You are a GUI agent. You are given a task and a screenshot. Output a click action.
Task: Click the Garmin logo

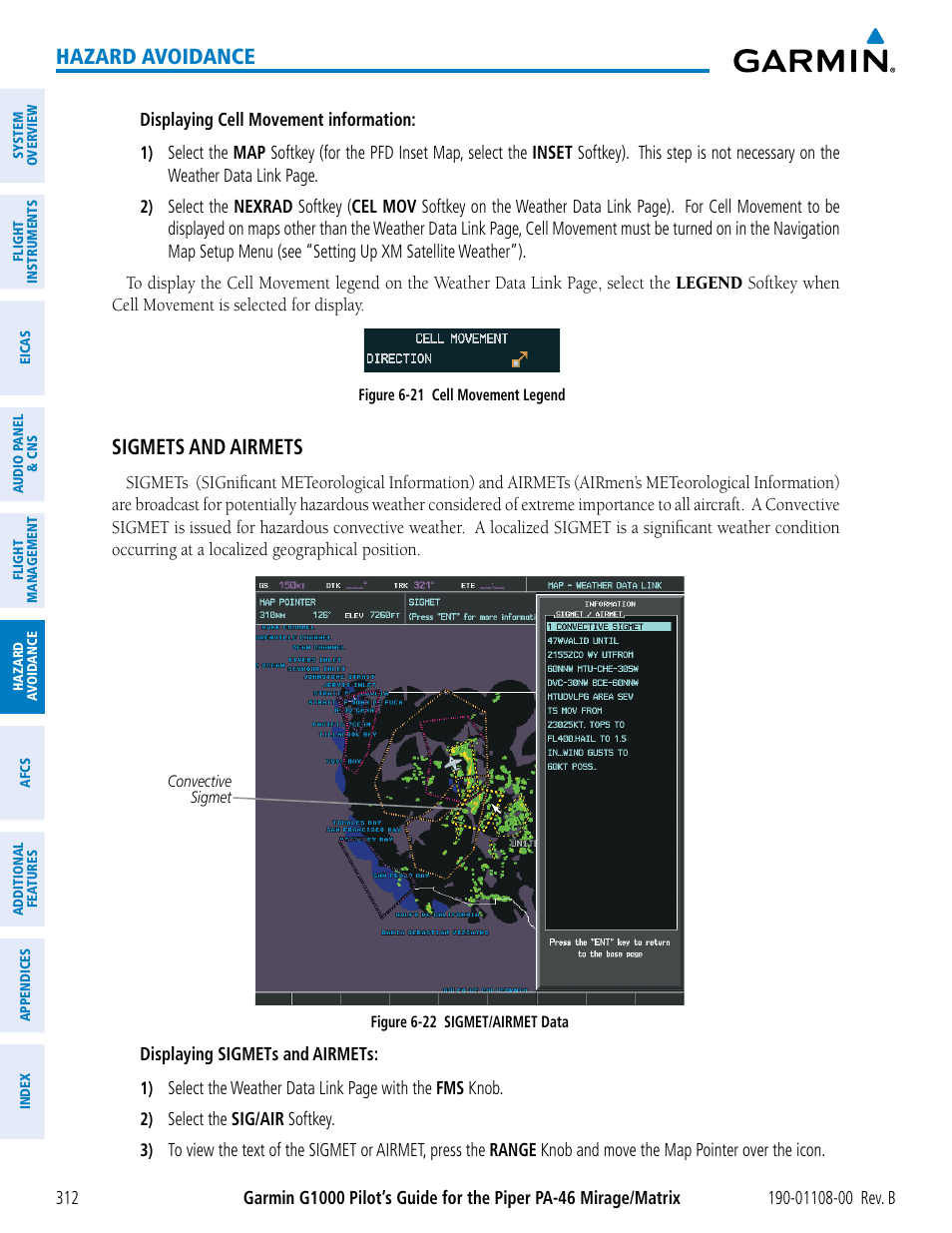pyautogui.click(x=814, y=52)
